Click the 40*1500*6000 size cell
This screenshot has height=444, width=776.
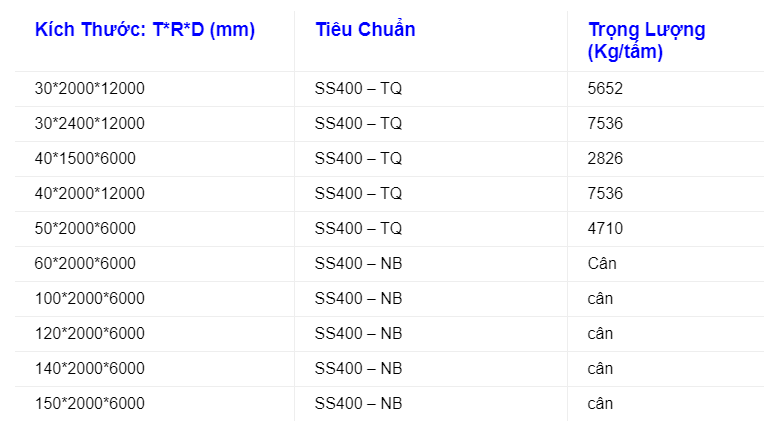coord(85,159)
